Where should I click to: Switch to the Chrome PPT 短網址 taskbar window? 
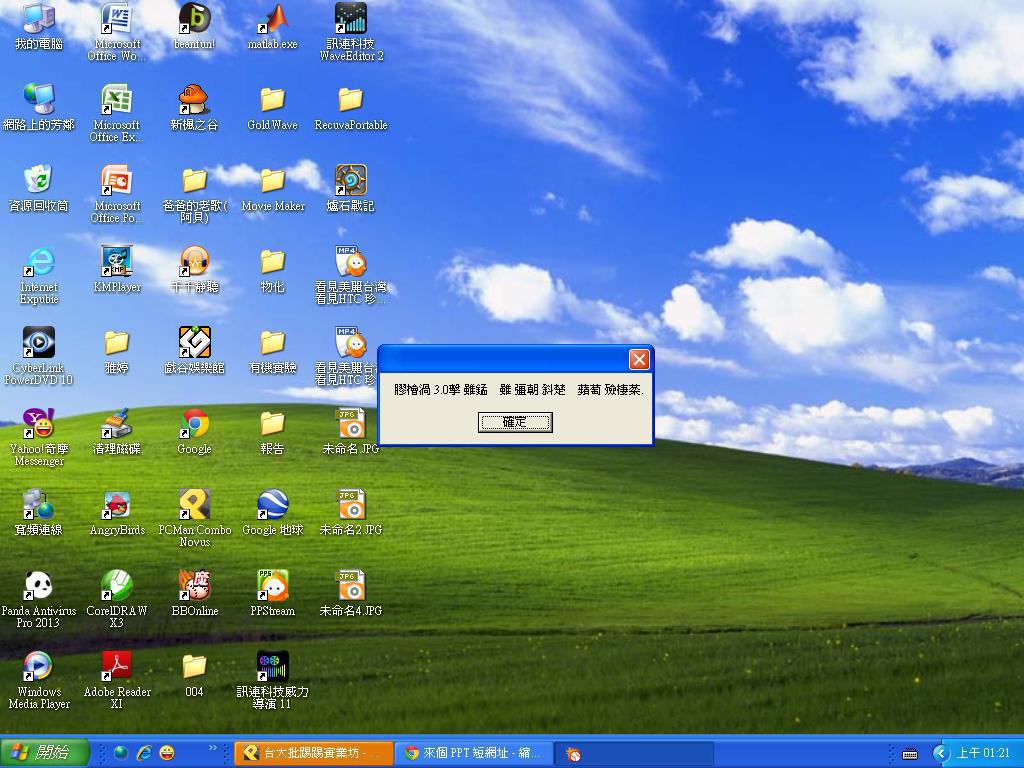[474, 753]
